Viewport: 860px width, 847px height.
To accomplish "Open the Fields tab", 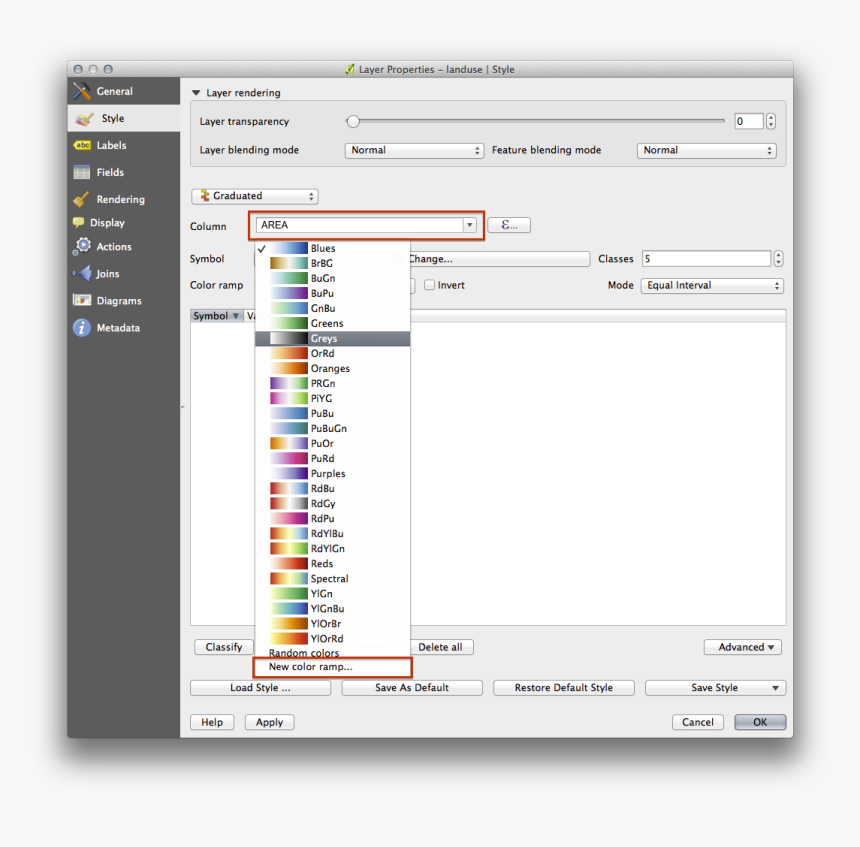I will pos(124,172).
